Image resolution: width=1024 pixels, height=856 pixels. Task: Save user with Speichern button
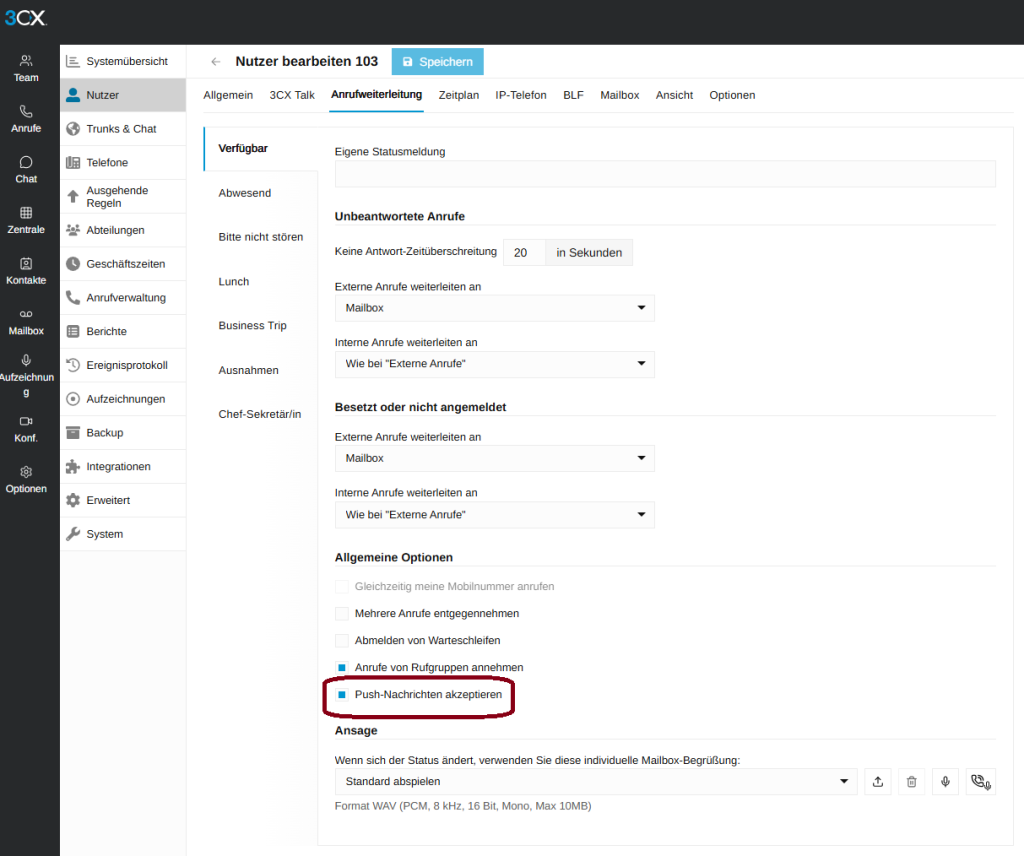pyautogui.click(x=438, y=62)
